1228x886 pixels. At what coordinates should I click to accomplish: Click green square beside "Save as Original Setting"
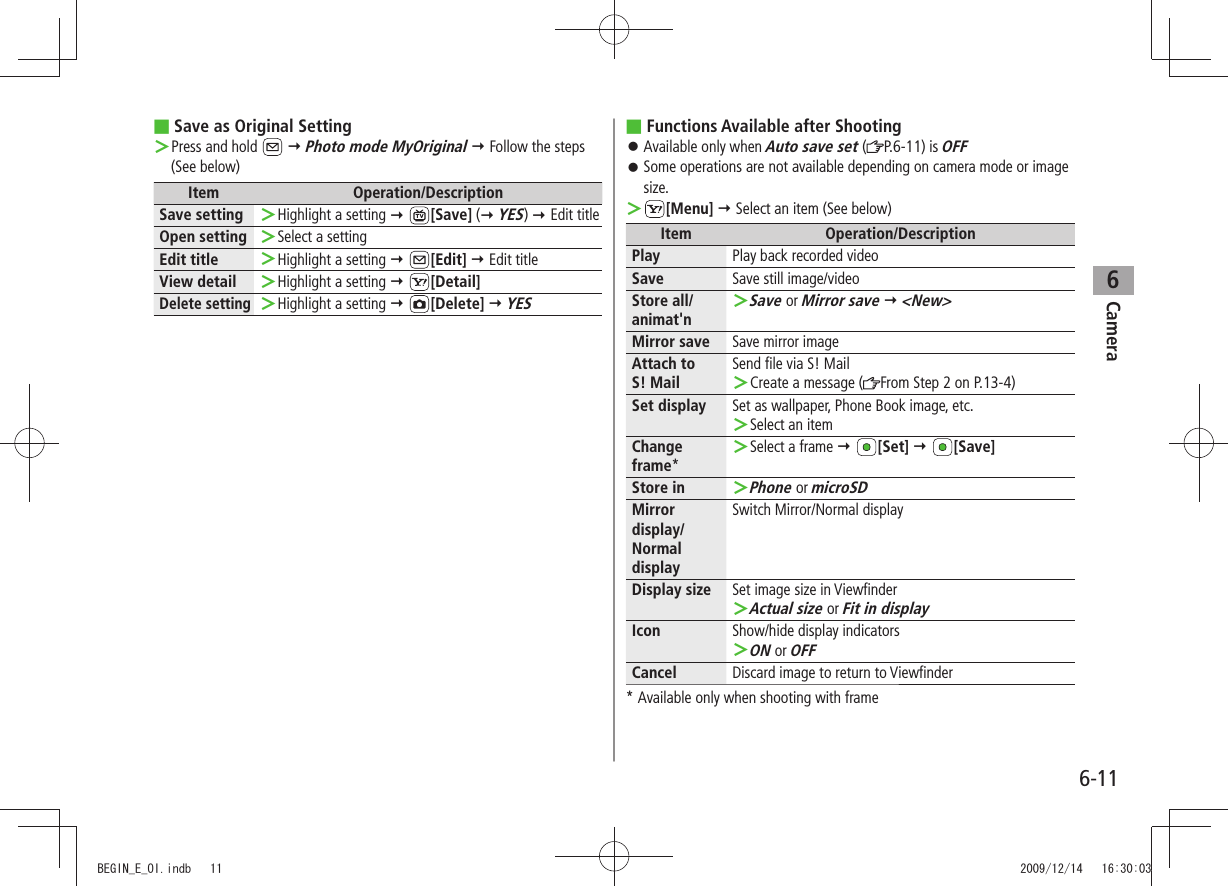pyautogui.click(x=160, y=127)
